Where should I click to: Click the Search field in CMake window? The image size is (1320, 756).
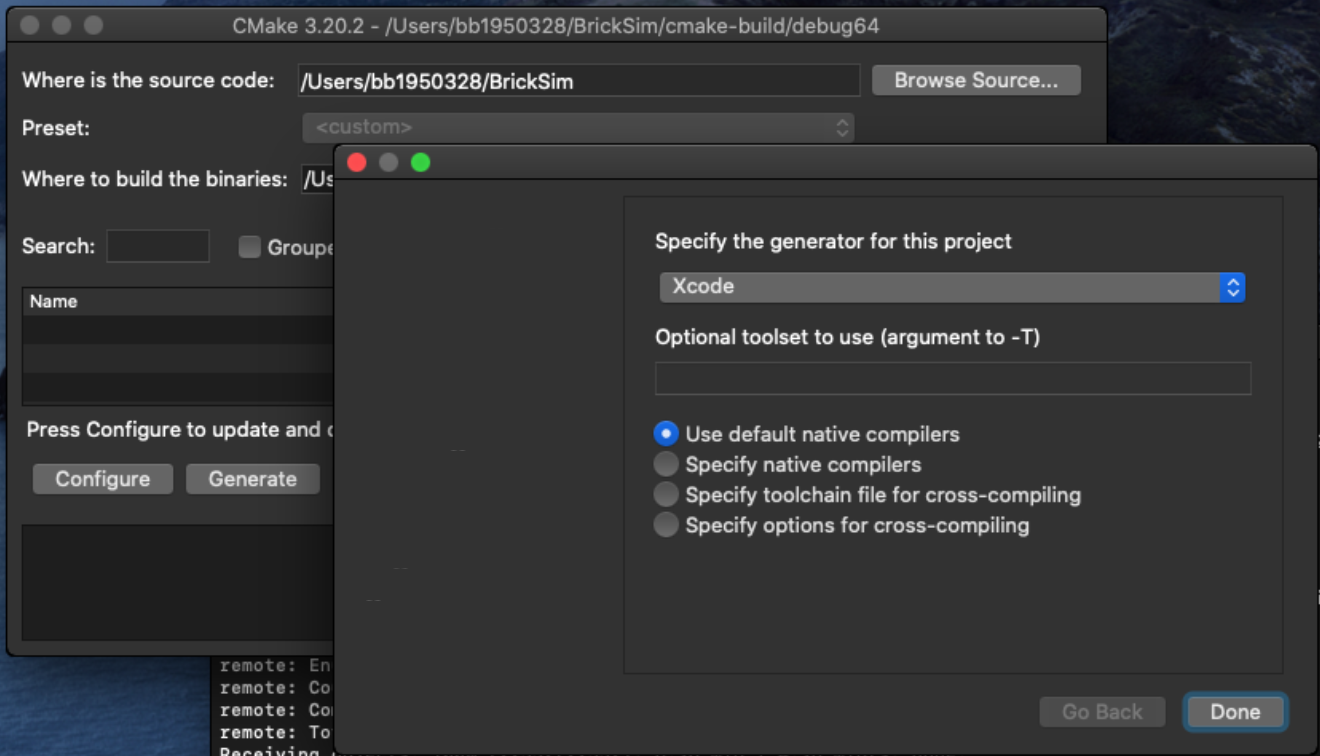click(x=158, y=246)
